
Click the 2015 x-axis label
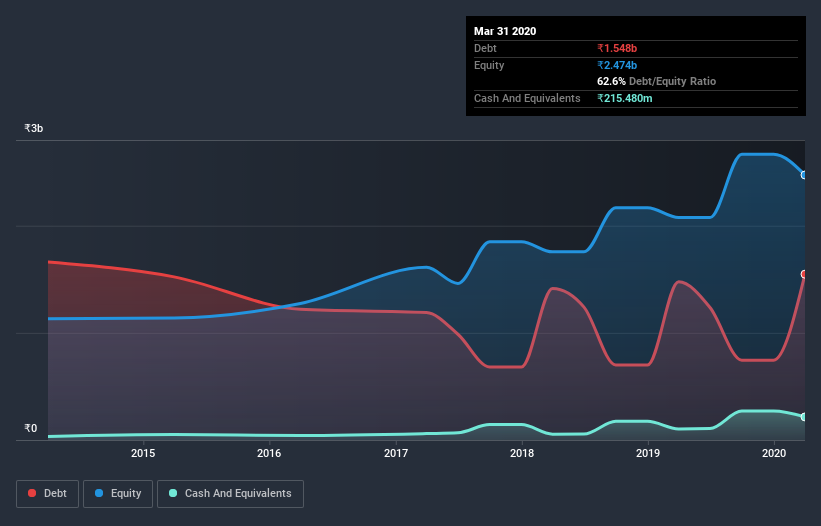pyautogui.click(x=143, y=453)
